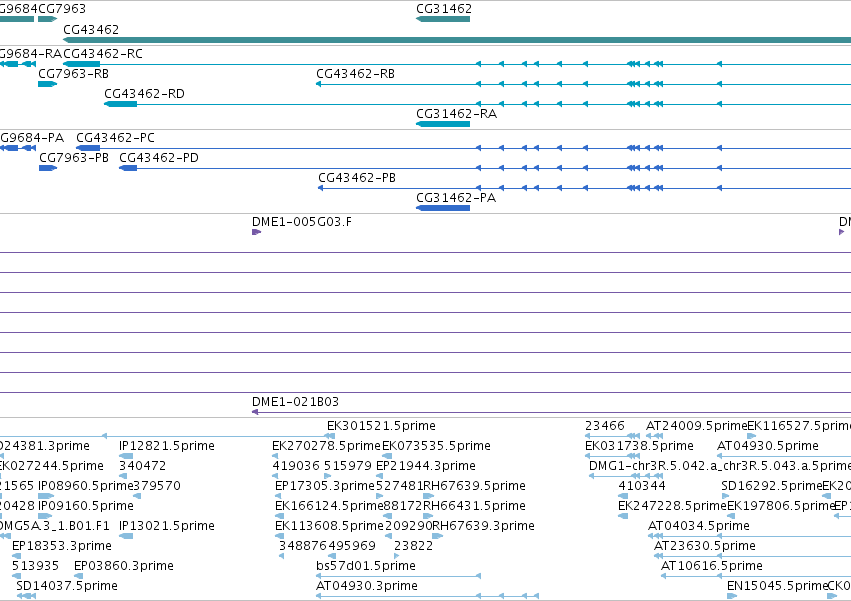
Task: Click the IP13021.5prime EST label
Action: pyautogui.click(x=167, y=526)
